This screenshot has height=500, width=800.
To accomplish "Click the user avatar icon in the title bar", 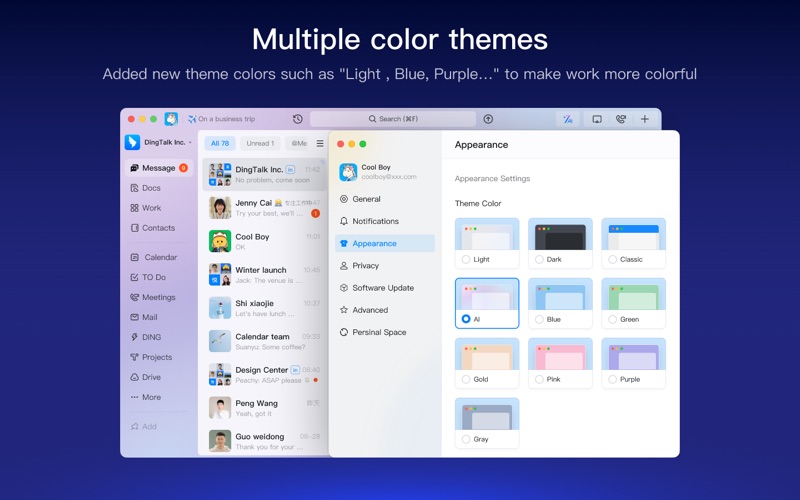I will (x=171, y=119).
